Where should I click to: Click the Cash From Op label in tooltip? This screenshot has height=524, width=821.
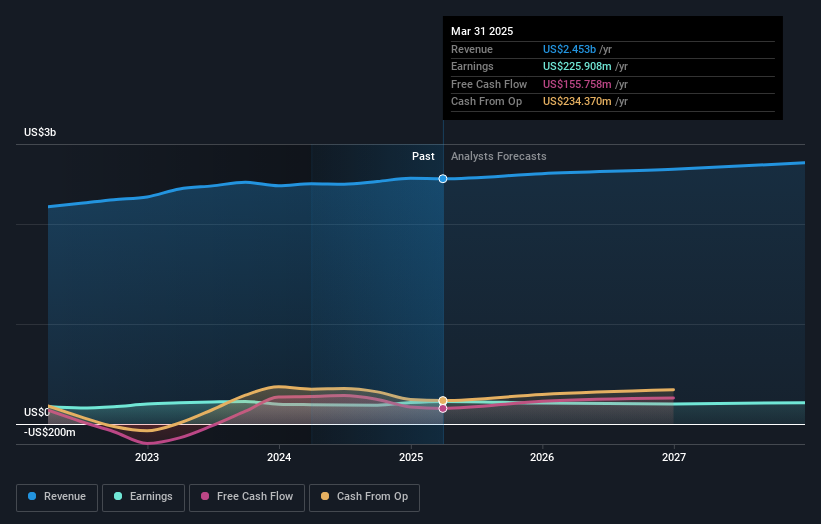pos(486,102)
